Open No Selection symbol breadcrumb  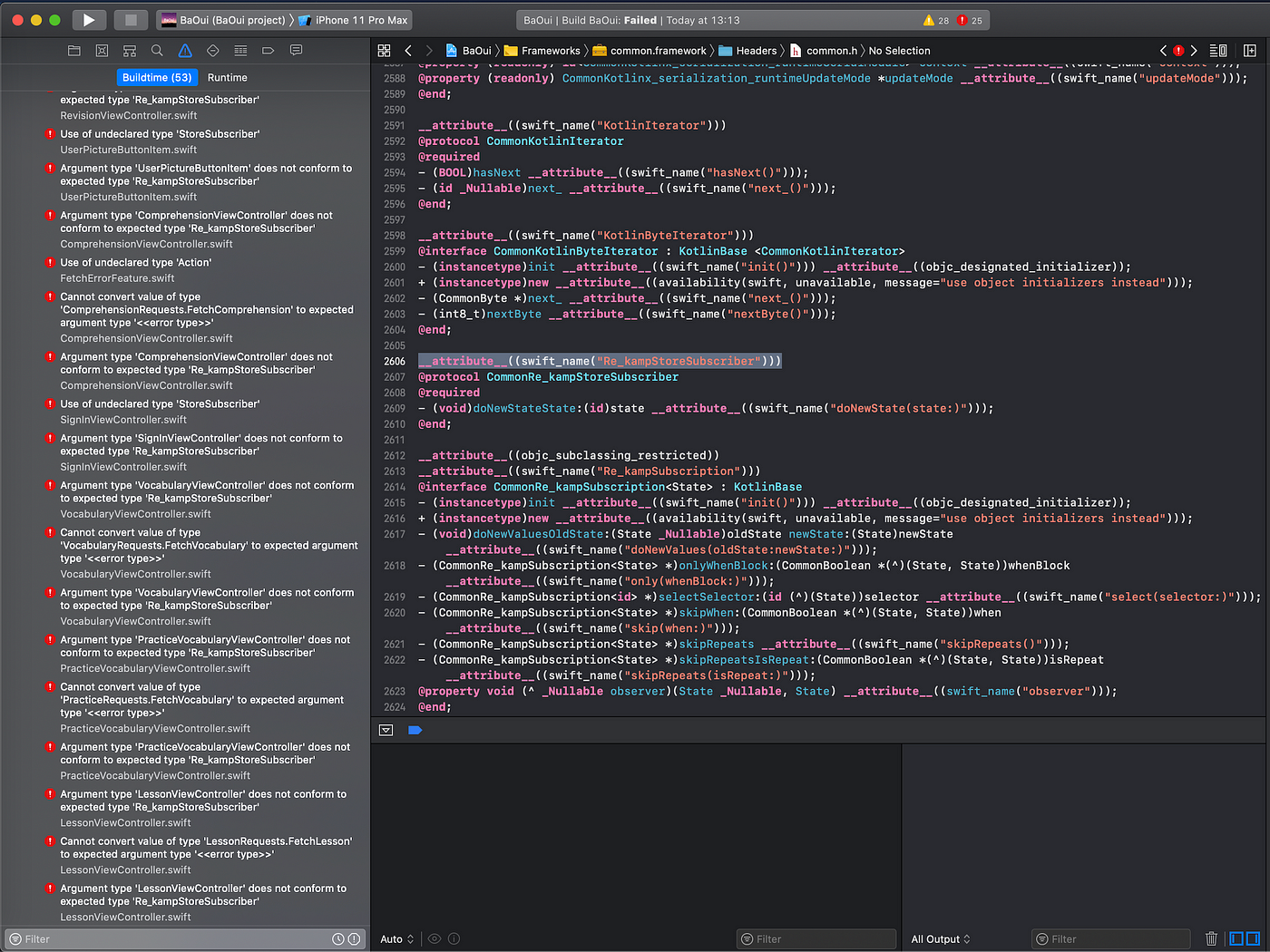pyautogui.click(x=899, y=51)
